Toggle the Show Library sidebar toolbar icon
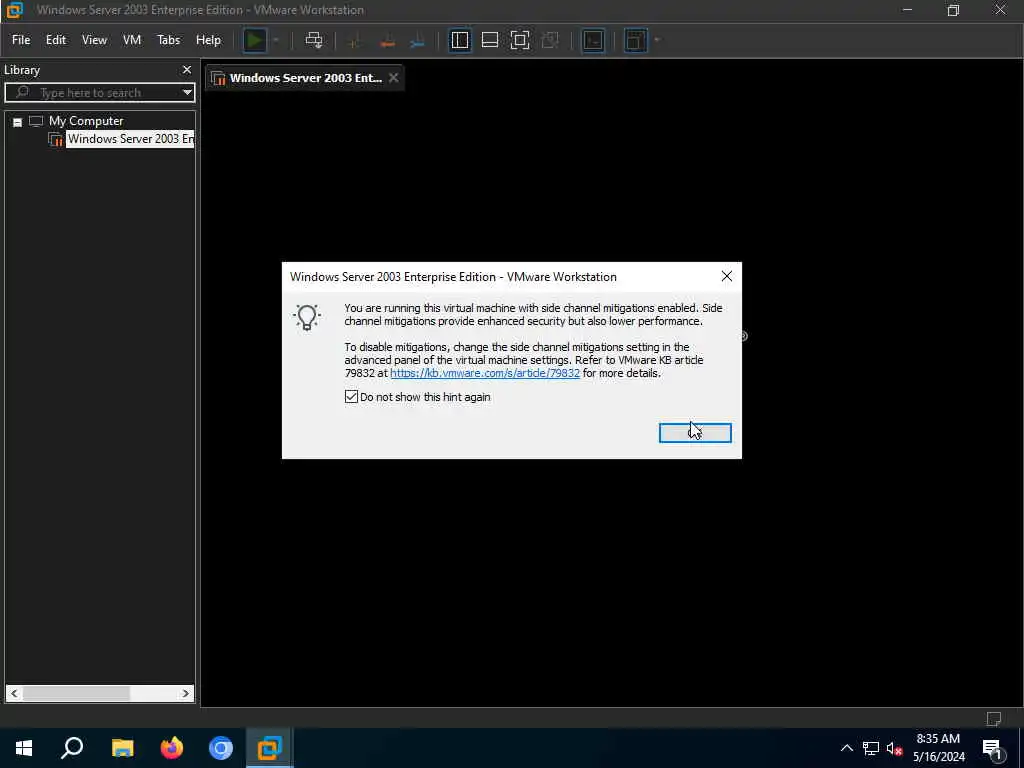1024x768 pixels. coord(460,40)
